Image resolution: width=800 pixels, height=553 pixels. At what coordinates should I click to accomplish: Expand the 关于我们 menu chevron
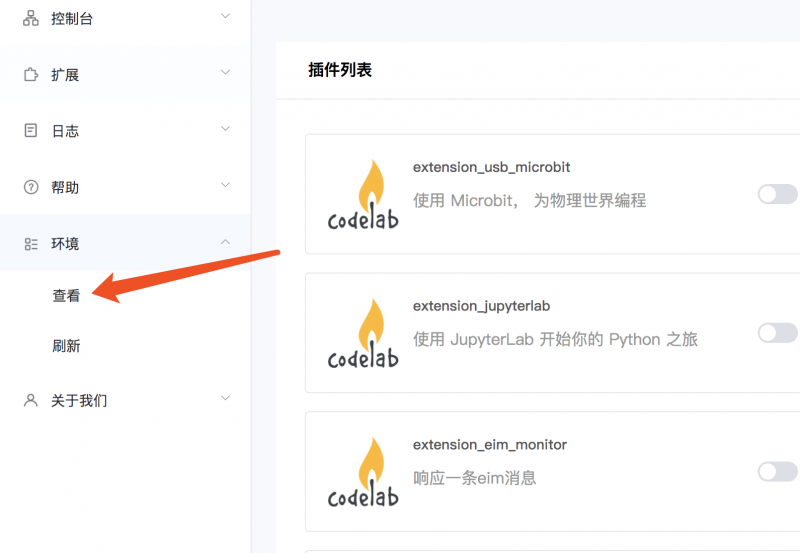[x=225, y=397]
